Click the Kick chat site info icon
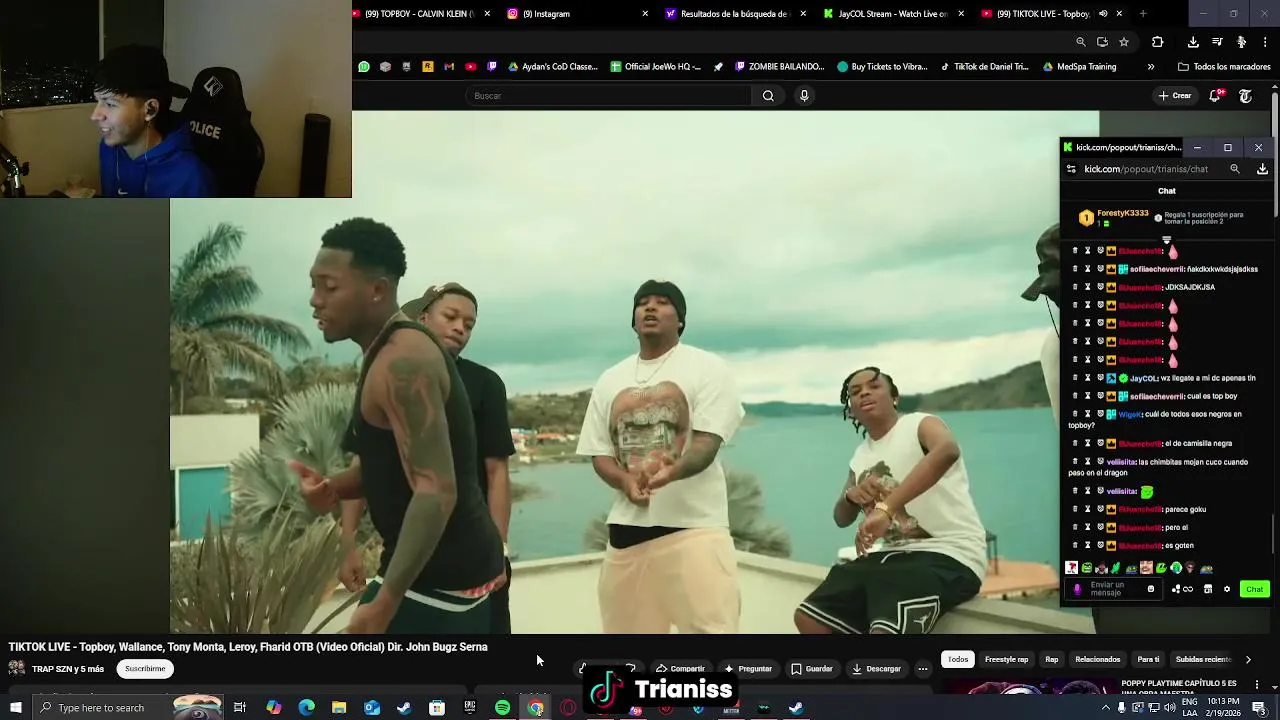 point(1072,169)
